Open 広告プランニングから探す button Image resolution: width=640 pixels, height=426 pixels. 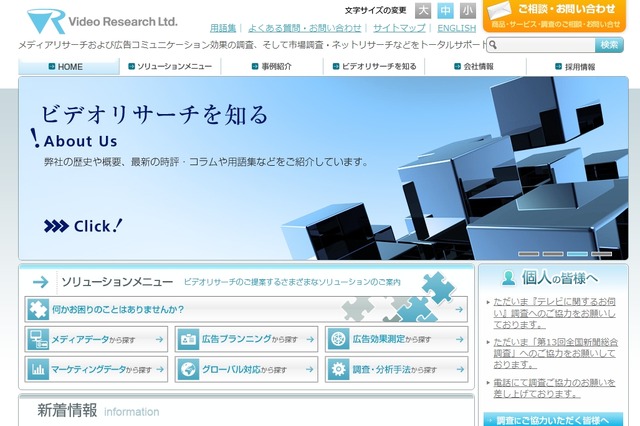pos(247,339)
